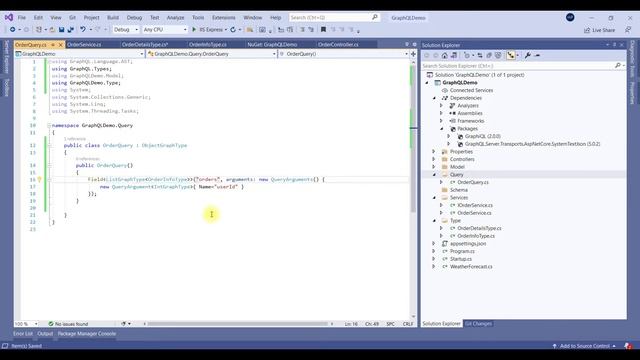Open the OrderQuery() member dropdown
Image resolution: width=640 pixels, height=360 pixels.
pos(344,54)
